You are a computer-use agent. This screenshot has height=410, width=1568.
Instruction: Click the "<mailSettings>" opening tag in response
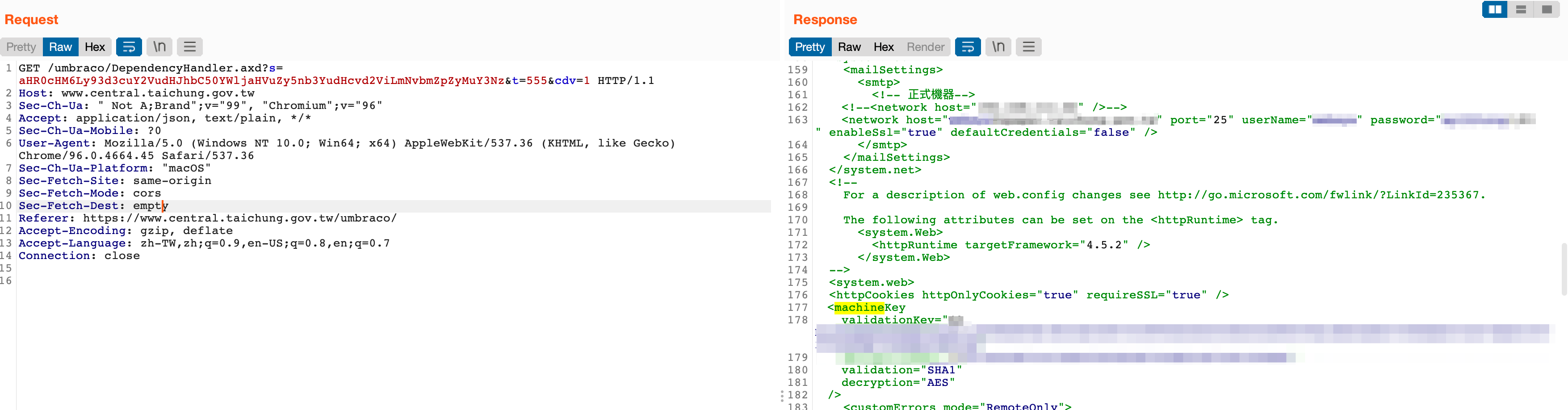(x=893, y=70)
